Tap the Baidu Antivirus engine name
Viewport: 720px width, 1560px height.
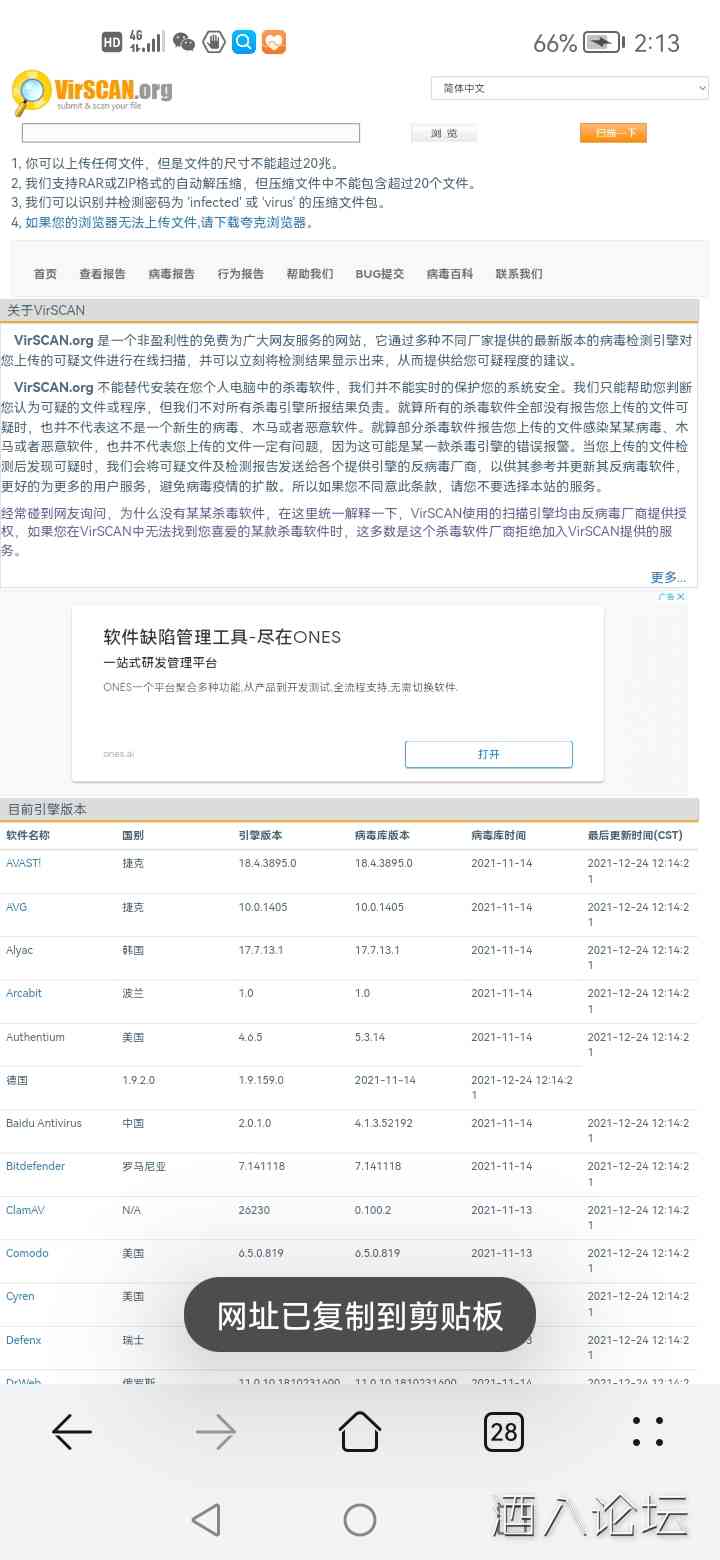pos(43,1123)
